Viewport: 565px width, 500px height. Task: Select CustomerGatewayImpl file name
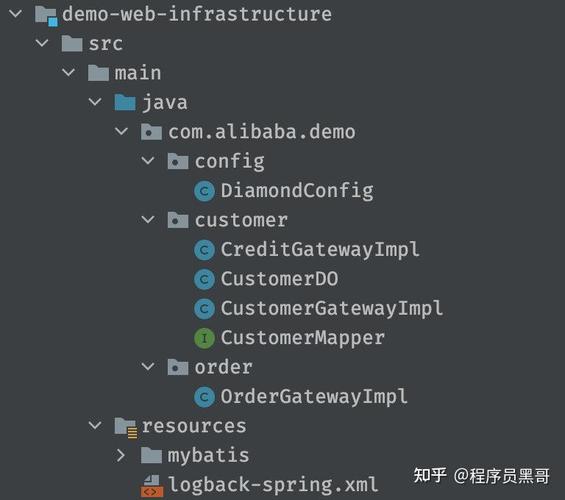click(x=332, y=309)
